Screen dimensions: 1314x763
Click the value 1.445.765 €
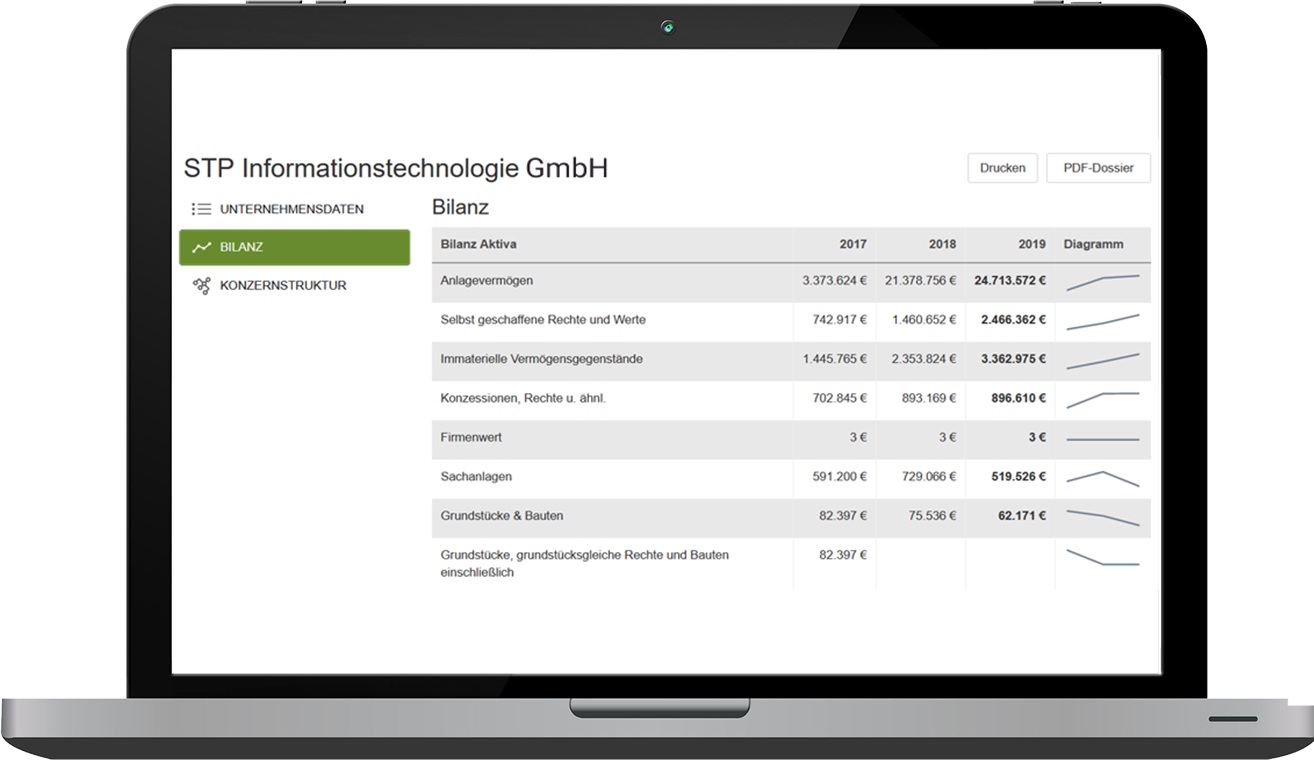[834, 359]
